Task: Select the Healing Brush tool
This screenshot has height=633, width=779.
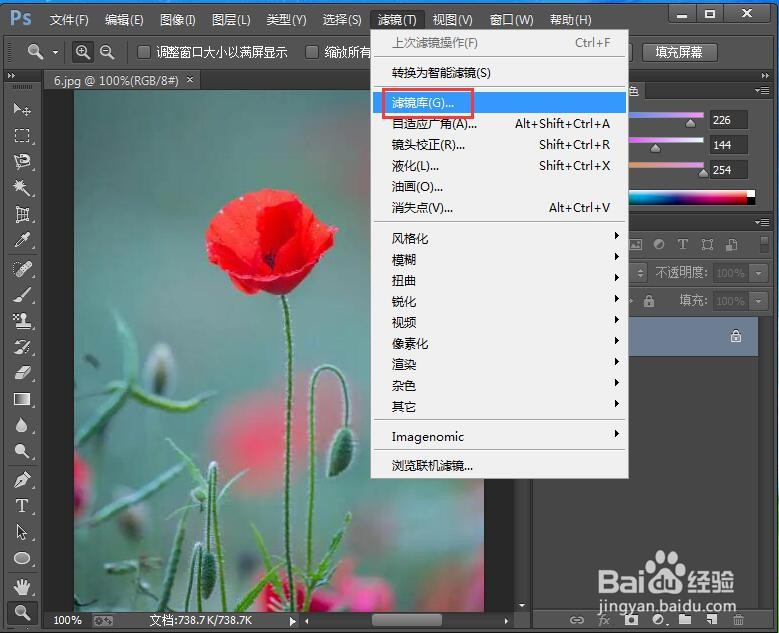Action: pyautogui.click(x=22, y=269)
